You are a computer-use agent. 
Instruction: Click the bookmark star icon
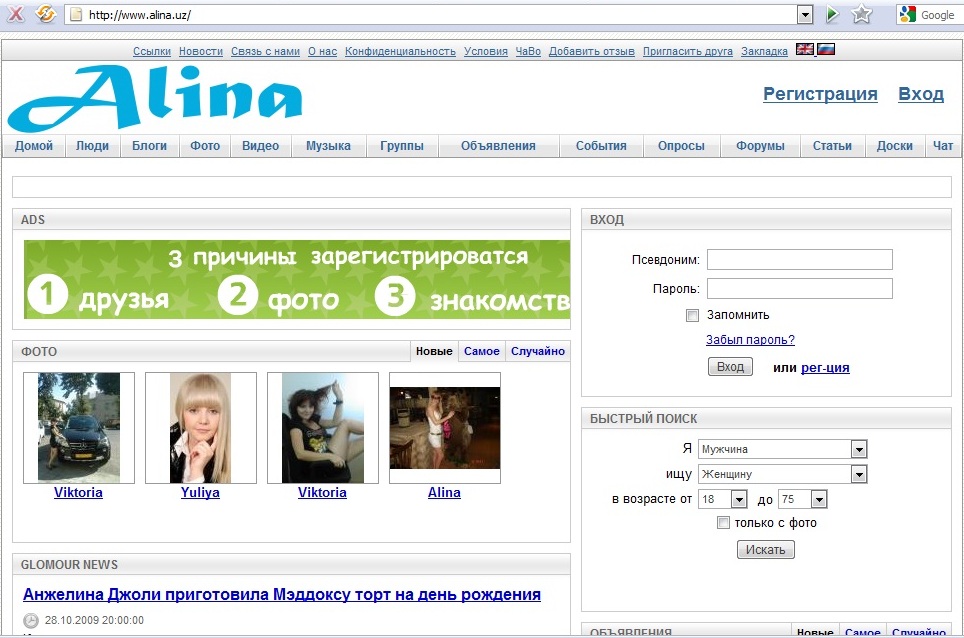pos(862,14)
